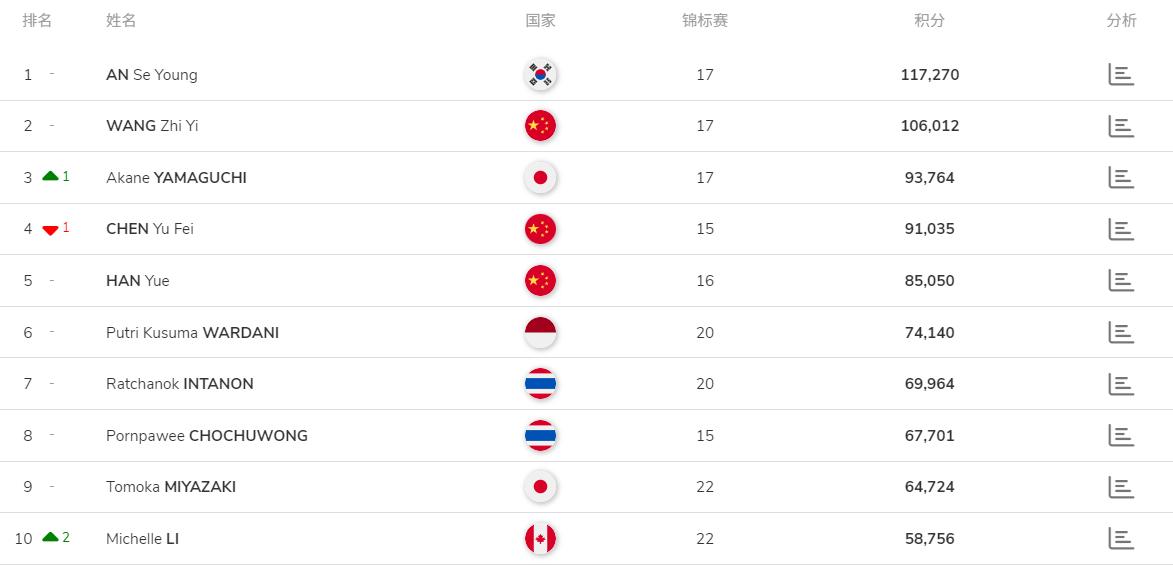This screenshot has height=565, width=1173.
Task: View analysis icon for Michelle LI
Action: tap(1121, 538)
